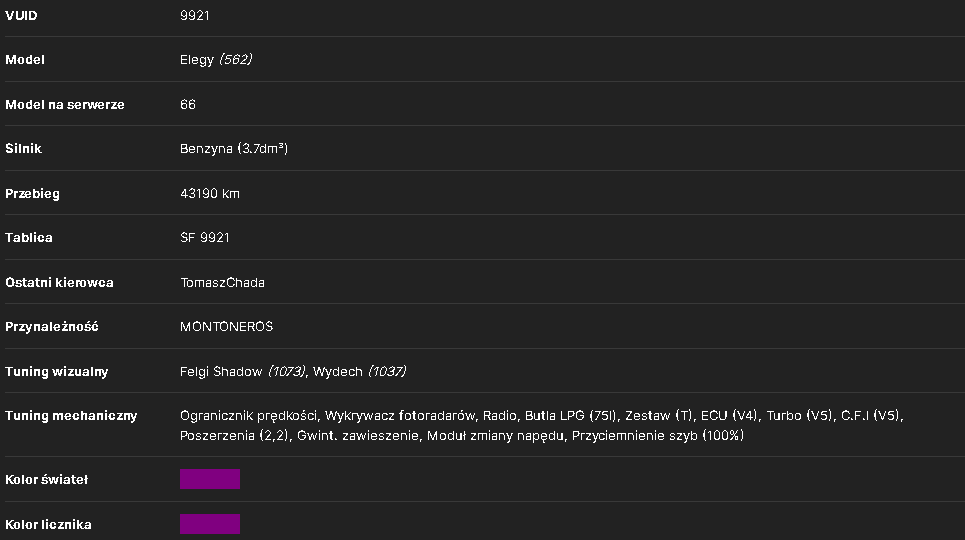Click the Gwint. zawieszenie tuning item
Viewport: 965px width, 540px height.
pos(358,435)
